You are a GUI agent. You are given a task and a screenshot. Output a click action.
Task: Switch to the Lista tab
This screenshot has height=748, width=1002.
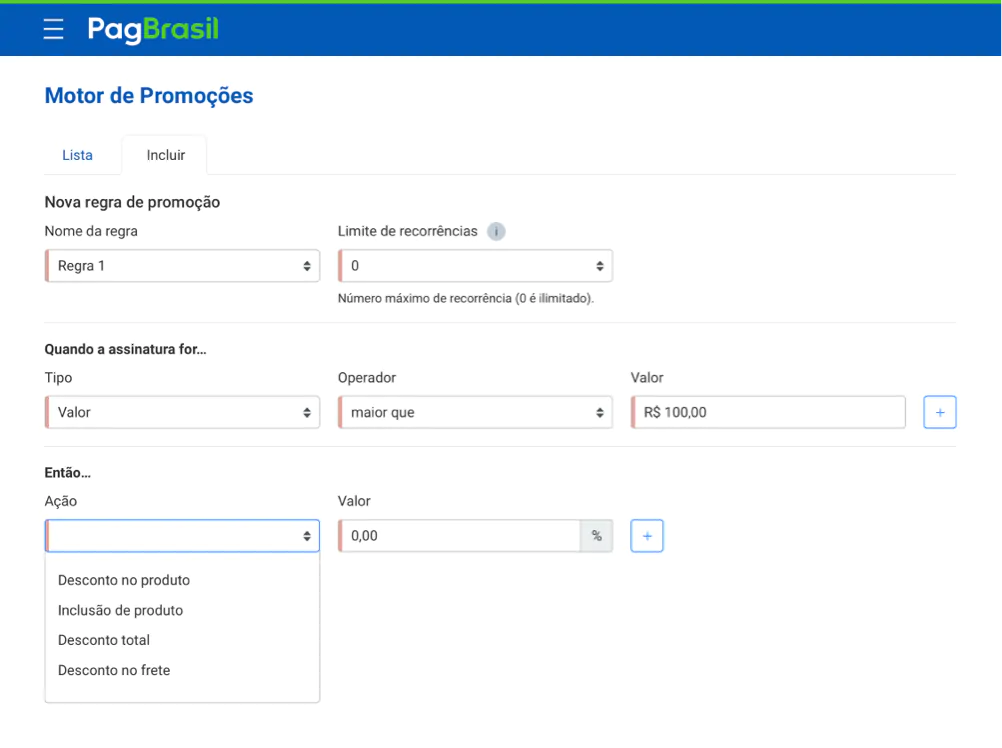click(77, 155)
